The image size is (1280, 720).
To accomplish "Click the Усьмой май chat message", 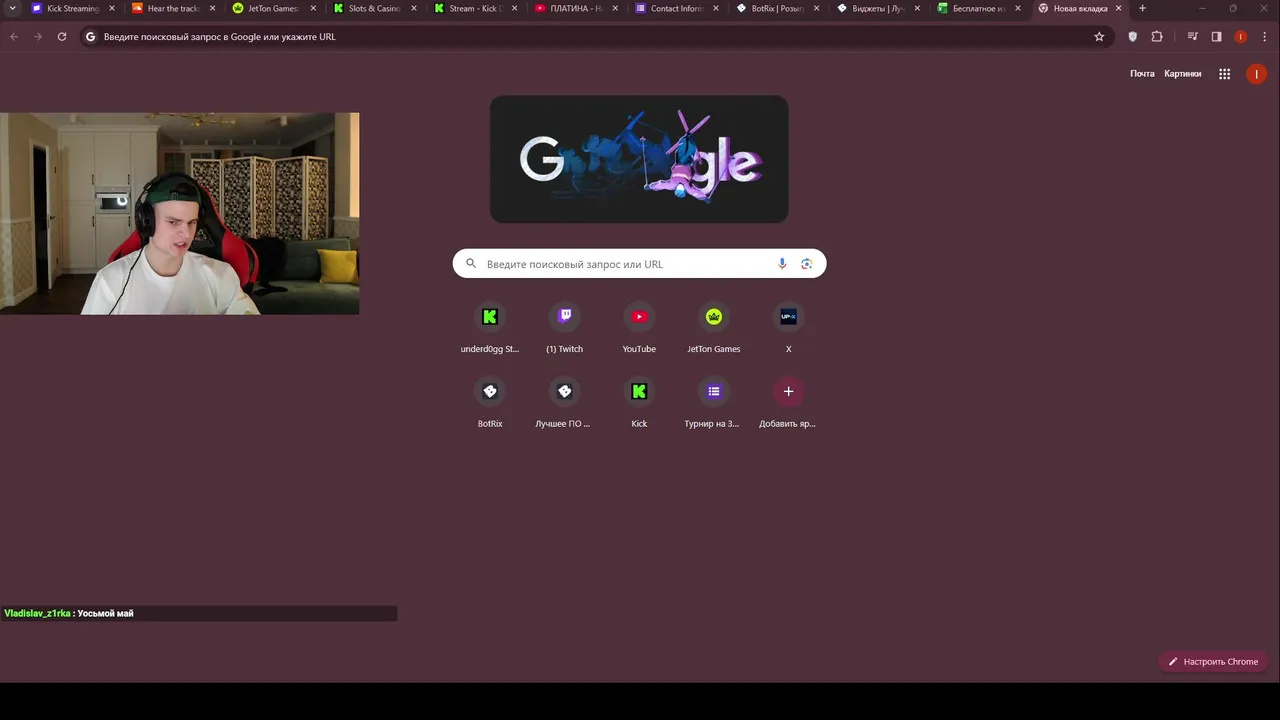I will [x=105, y=613].
